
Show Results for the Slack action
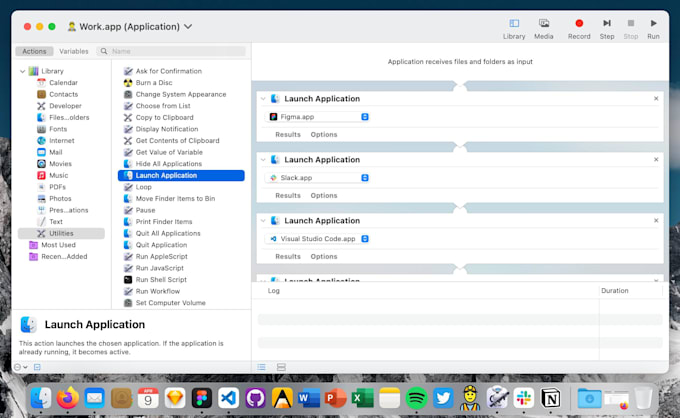(x=288, y=196)
